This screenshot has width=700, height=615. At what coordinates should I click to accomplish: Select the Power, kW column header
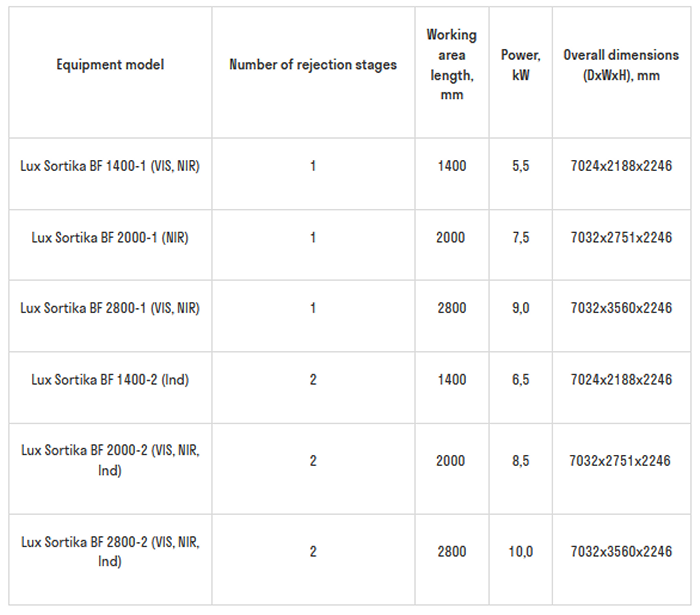520,65
